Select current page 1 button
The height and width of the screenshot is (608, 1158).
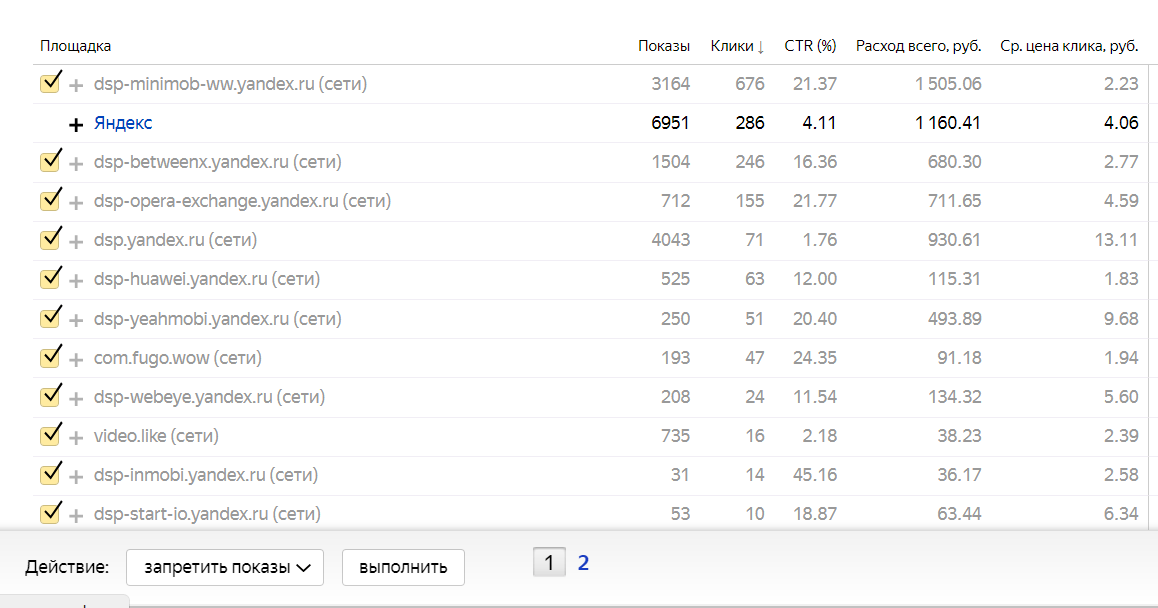(x=549, y=563)
